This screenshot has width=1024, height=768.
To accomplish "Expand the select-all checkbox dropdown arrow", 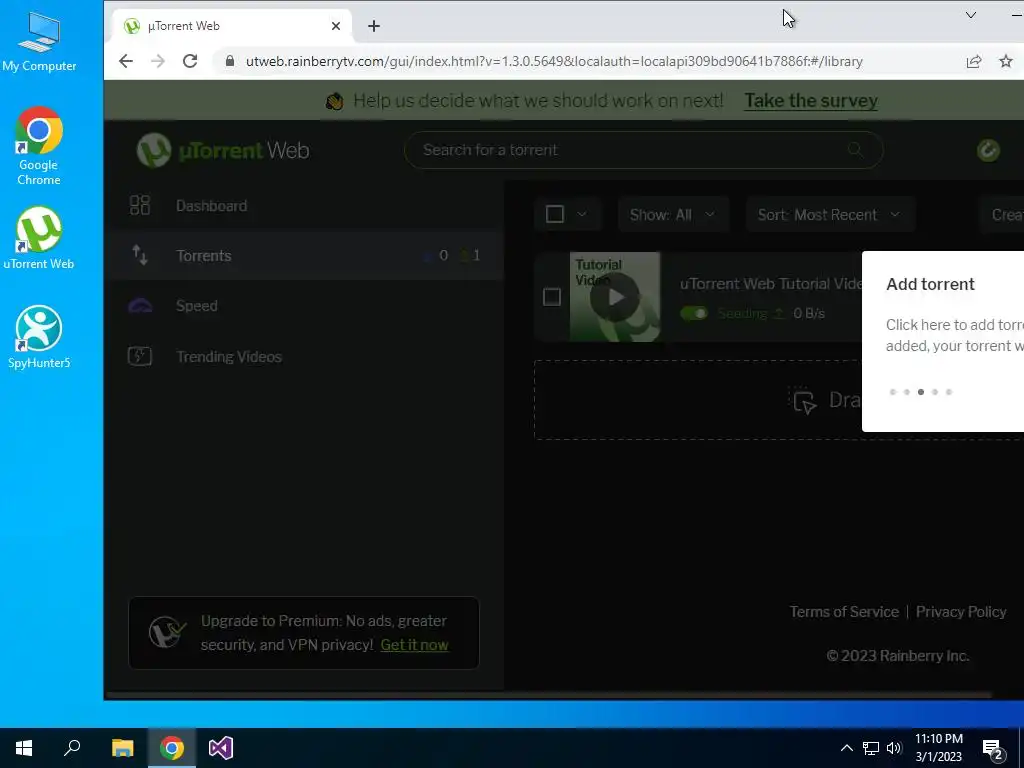I will coord(582,214).
